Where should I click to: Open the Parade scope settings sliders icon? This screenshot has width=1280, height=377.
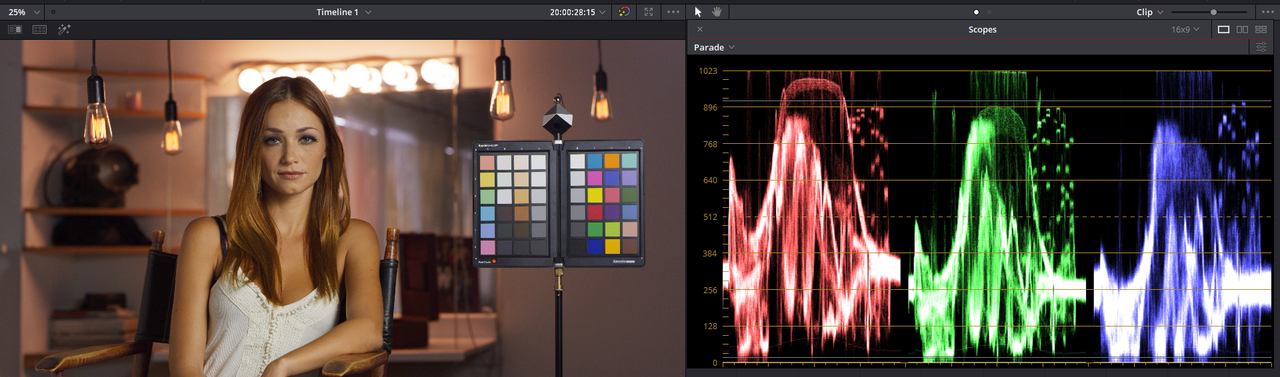point(1262,47)
